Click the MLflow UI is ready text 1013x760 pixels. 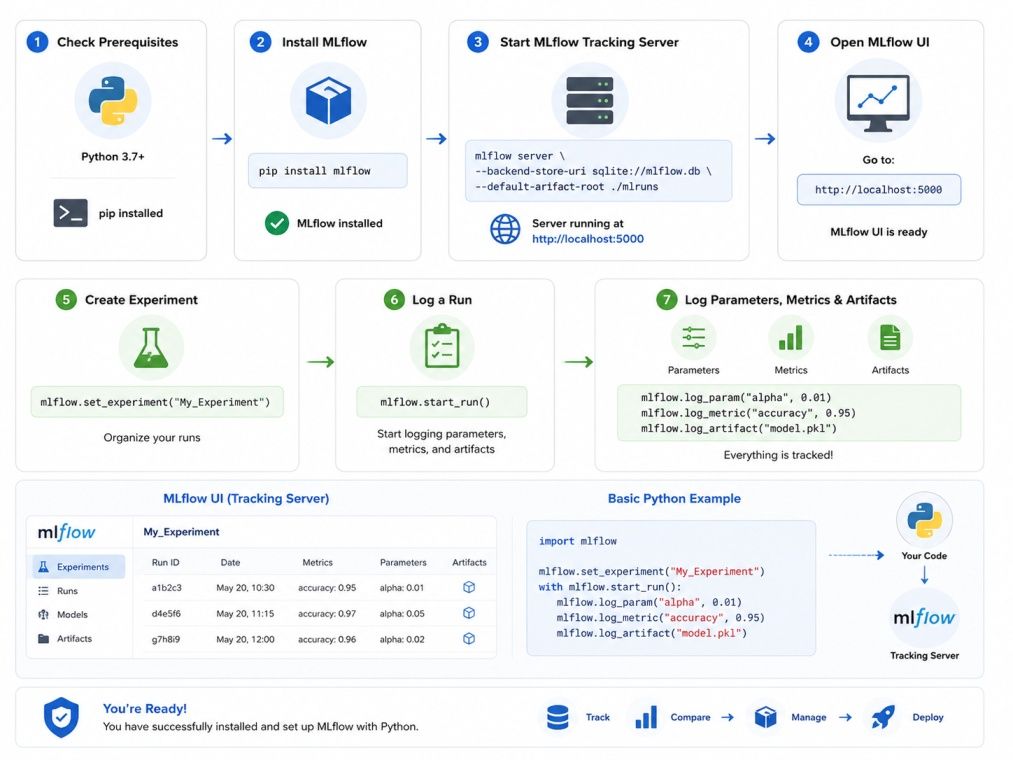coord(879,231)
